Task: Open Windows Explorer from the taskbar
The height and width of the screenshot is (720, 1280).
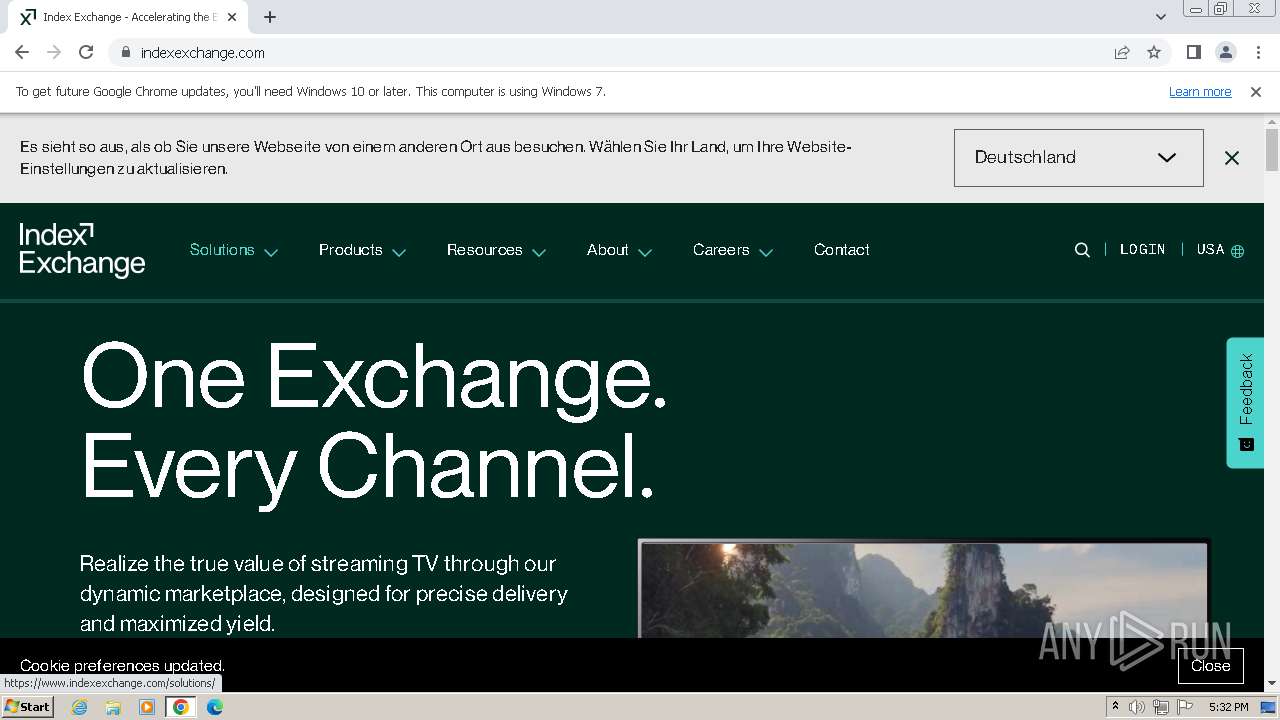Action: tap(113, 707)
